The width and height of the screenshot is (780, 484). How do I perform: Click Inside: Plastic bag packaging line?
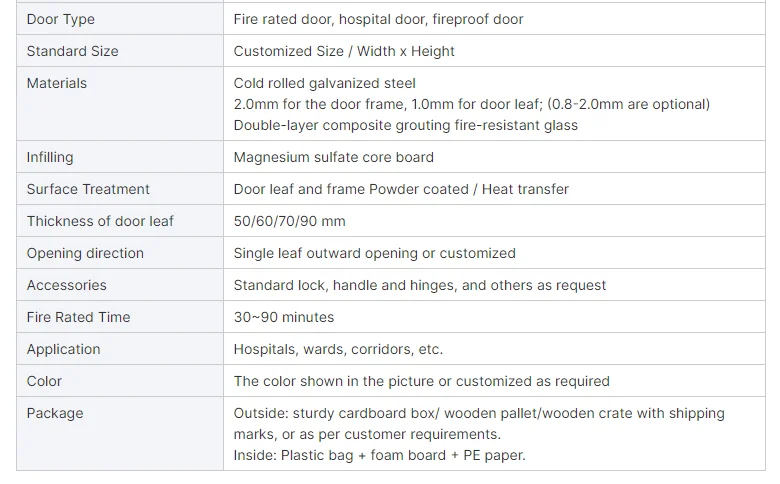(380, 455)
